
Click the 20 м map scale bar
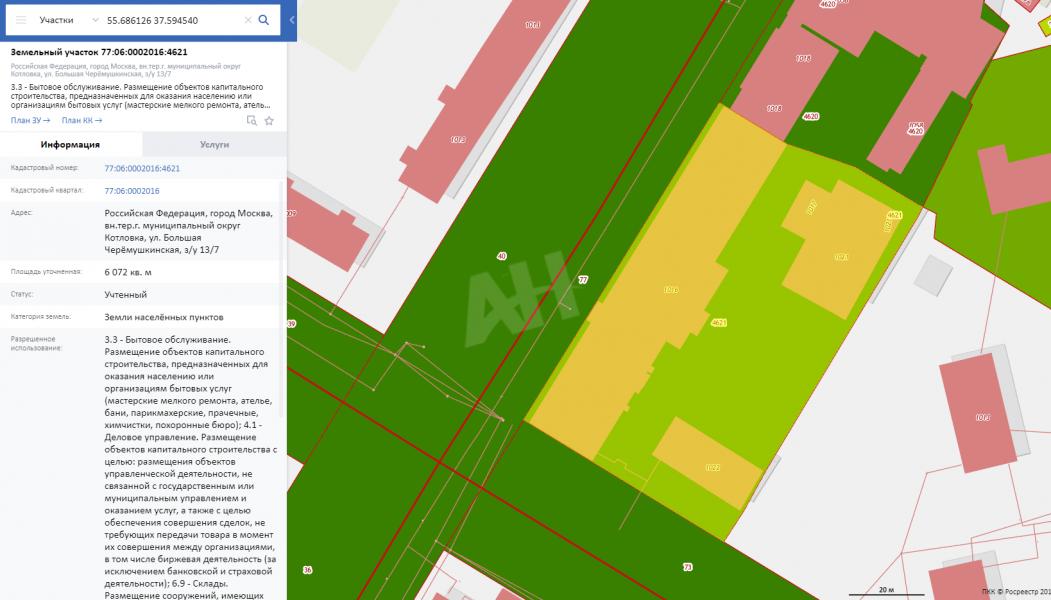(x=886, y=591)
